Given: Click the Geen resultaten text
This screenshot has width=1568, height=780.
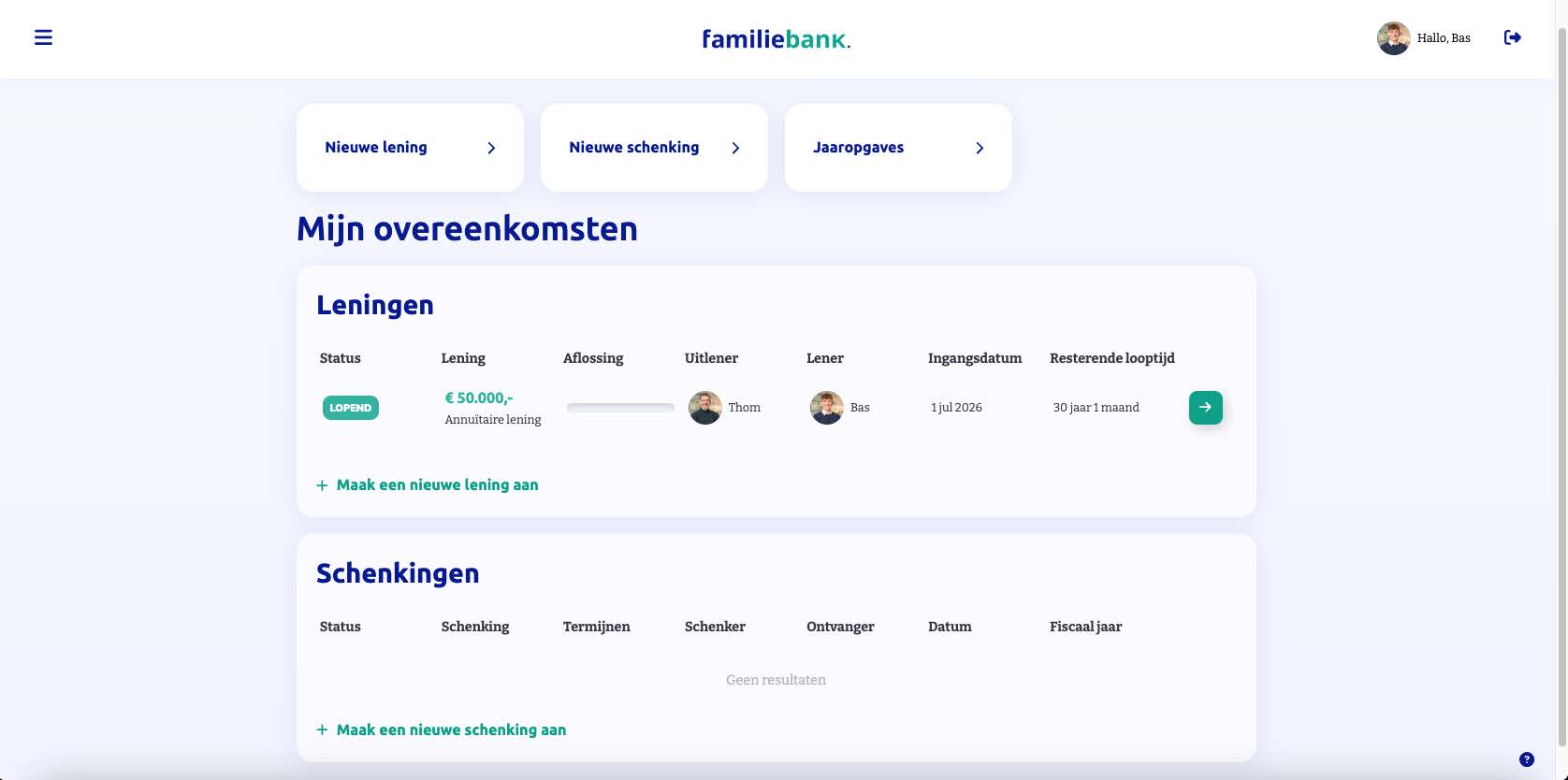Looking at the screenshot, I should click(x=776, y=680).
